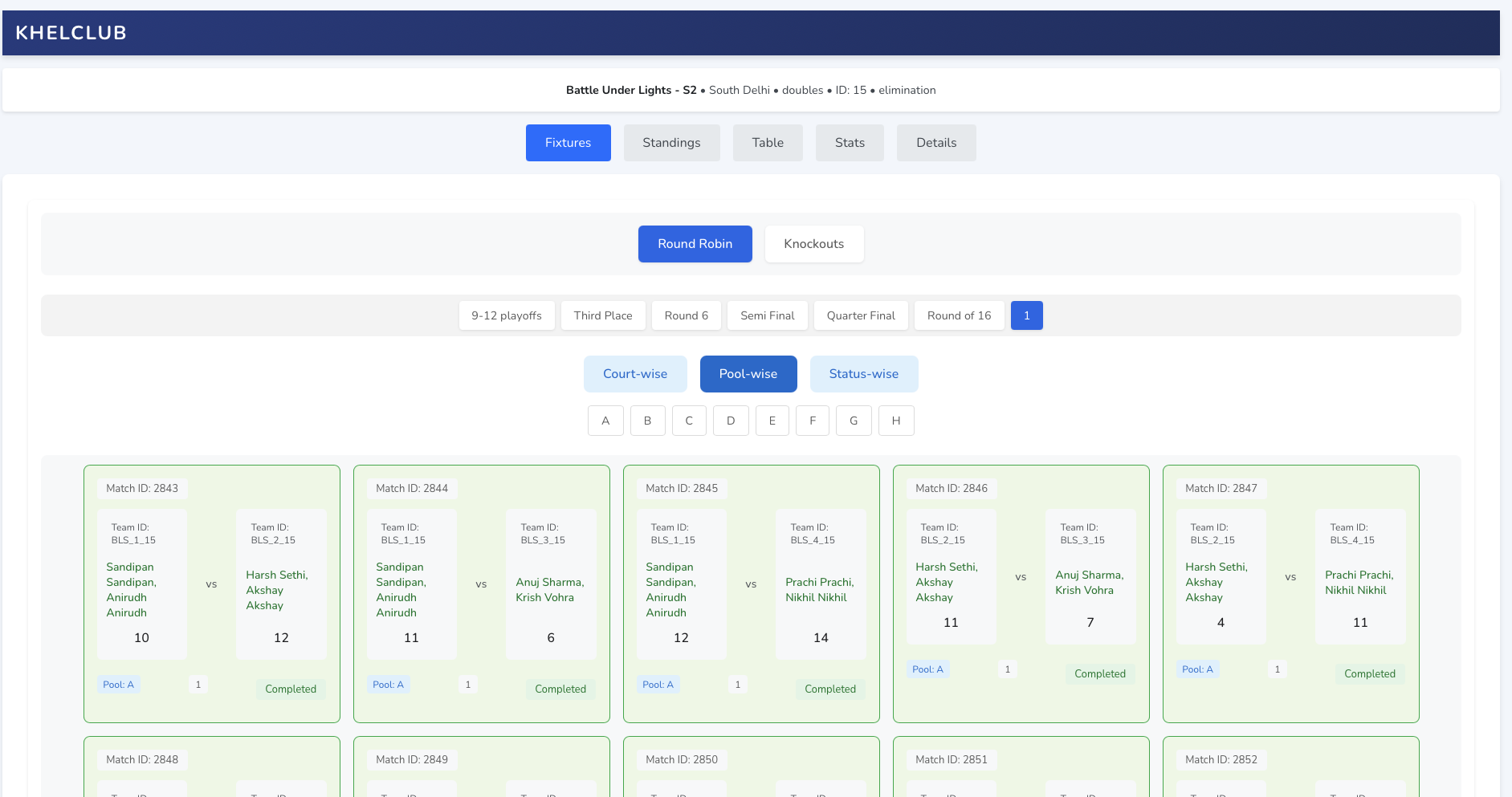Switch to Status-wise grouping
This screenshot has height=797, width=1512.
point(863,374)
